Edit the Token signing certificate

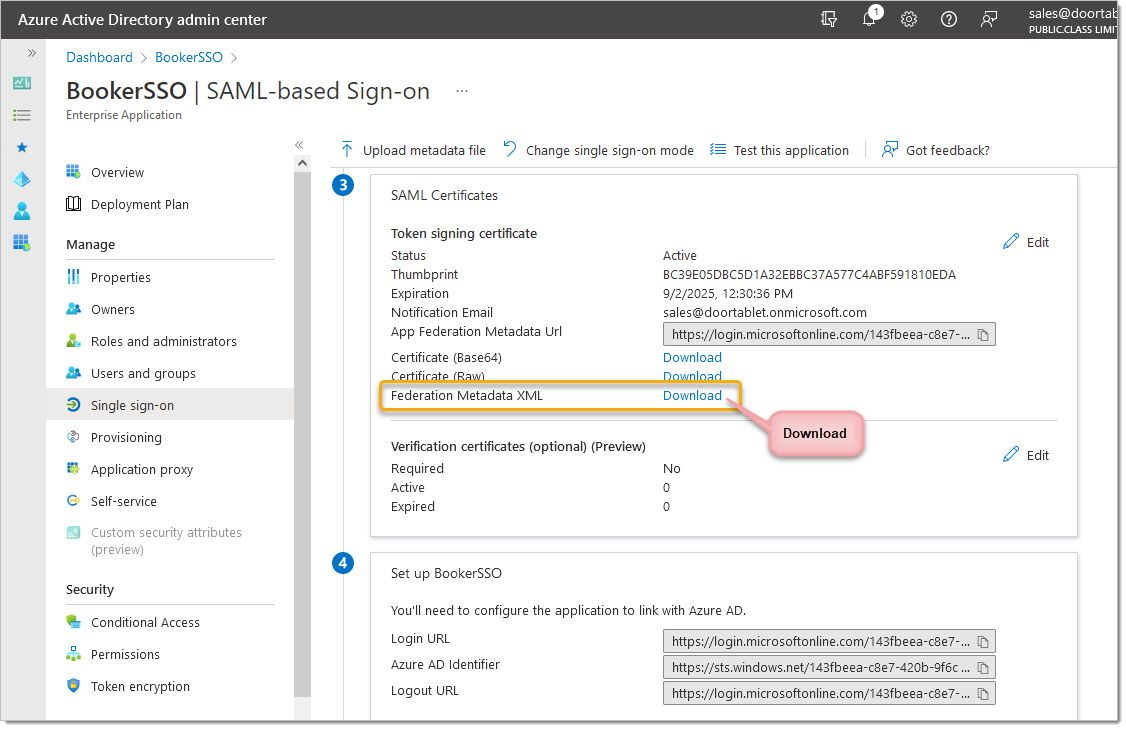[x=1026, y=242]
